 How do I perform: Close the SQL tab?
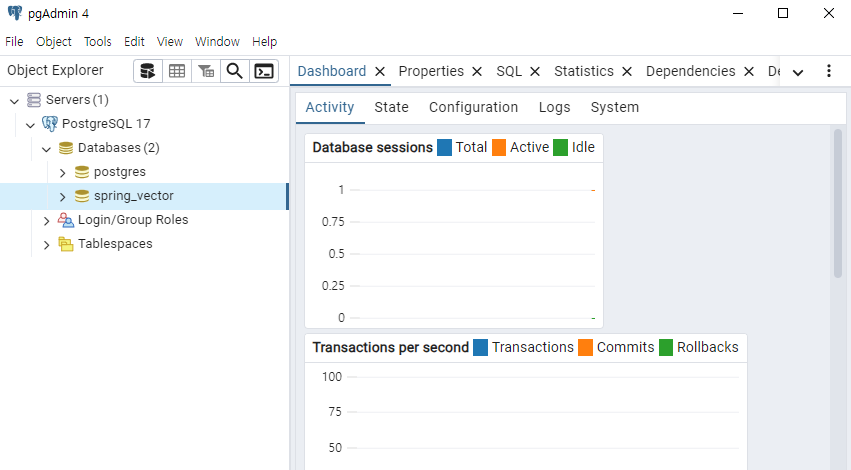click(535, 72)
